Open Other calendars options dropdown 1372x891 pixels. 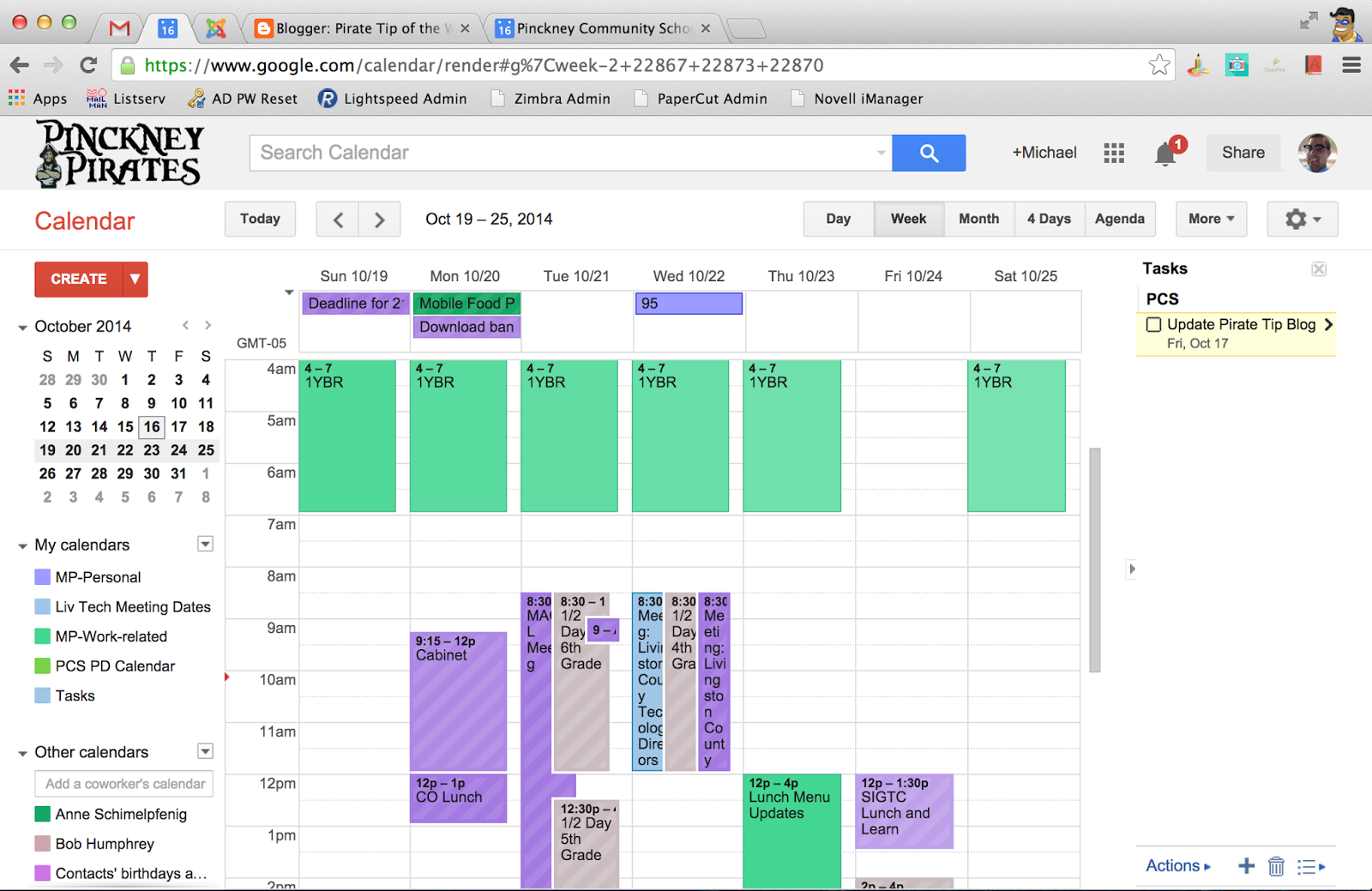(205, 751)
